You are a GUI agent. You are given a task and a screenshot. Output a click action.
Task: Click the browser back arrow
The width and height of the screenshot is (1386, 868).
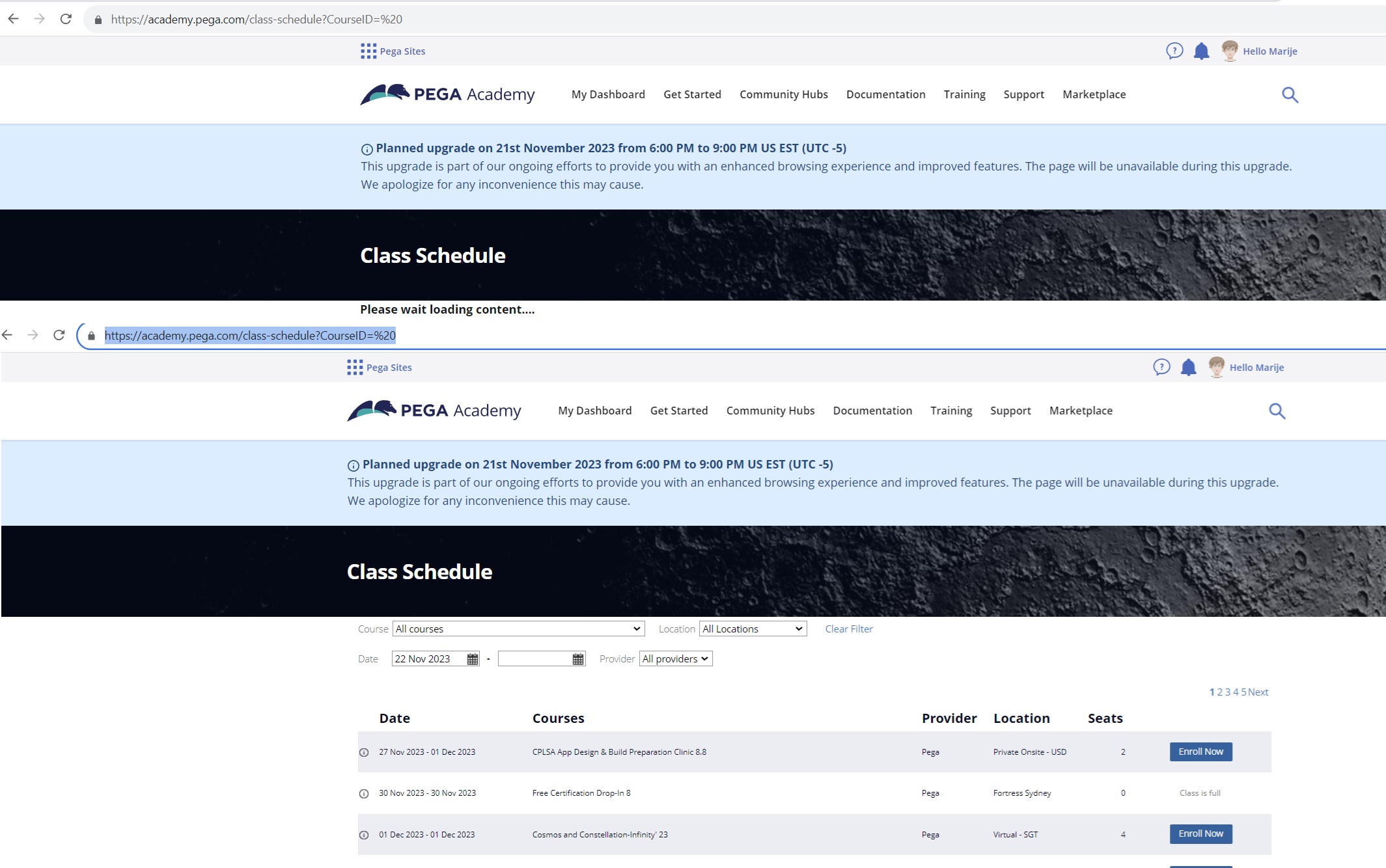coord(7,334)
